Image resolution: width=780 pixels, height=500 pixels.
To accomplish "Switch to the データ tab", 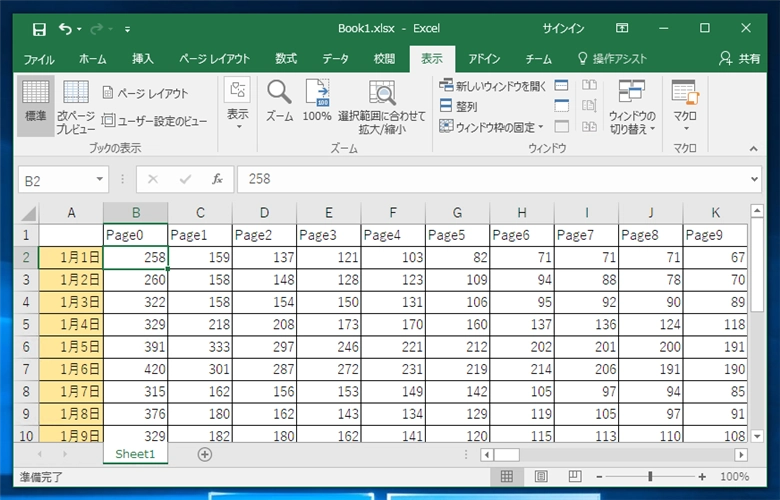I will click(x=335, y=59).
